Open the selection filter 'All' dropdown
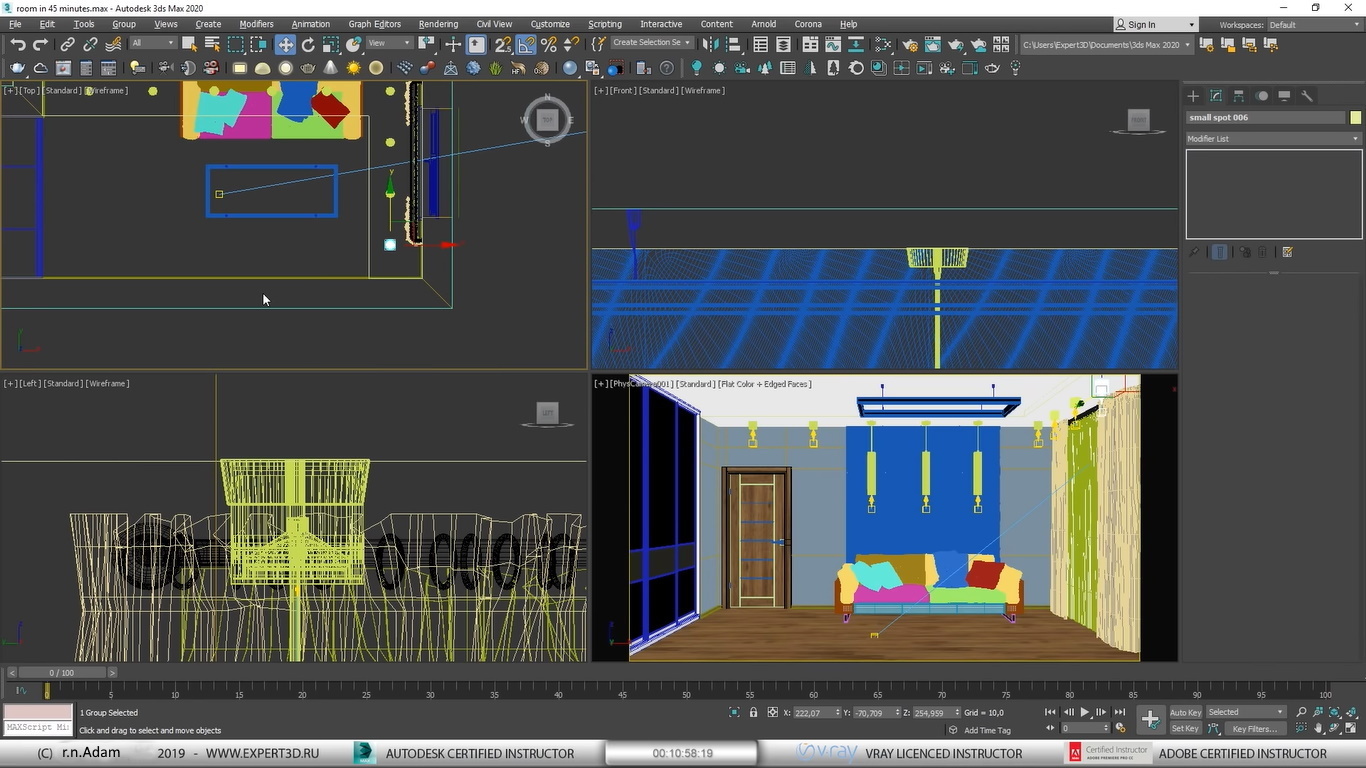This screenshot has width=1366, height=768. (x=152, y=44)
